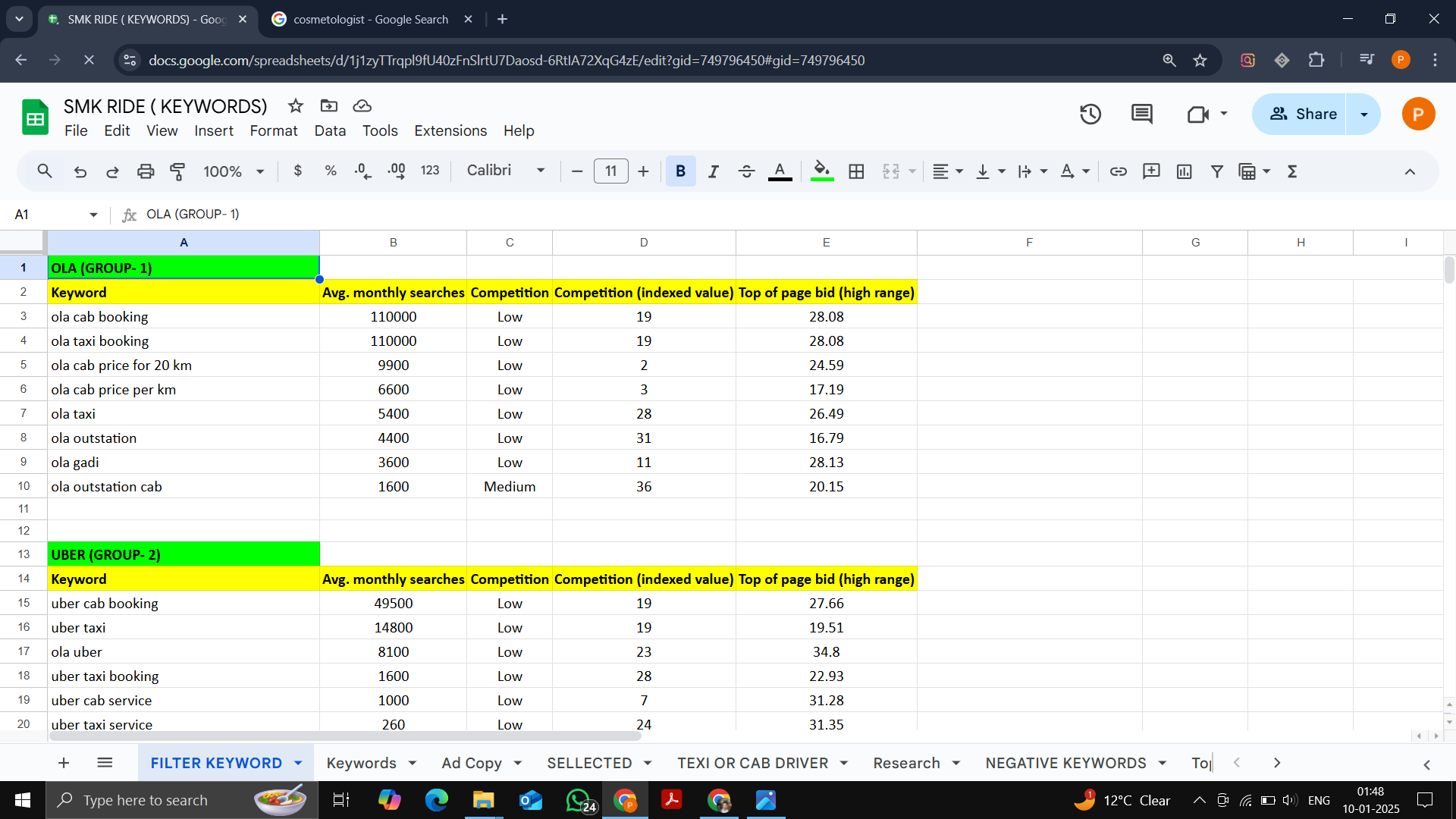
Task: Increase decimal places
Action: 396,171
